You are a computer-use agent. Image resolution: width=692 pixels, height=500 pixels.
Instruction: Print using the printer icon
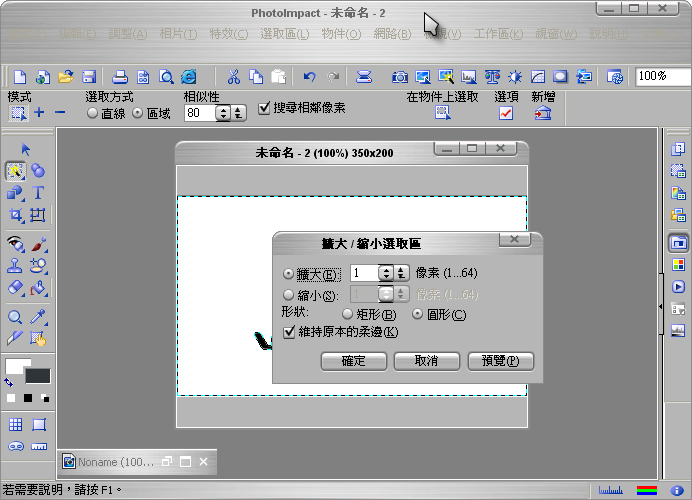click(x=120, y=77)
